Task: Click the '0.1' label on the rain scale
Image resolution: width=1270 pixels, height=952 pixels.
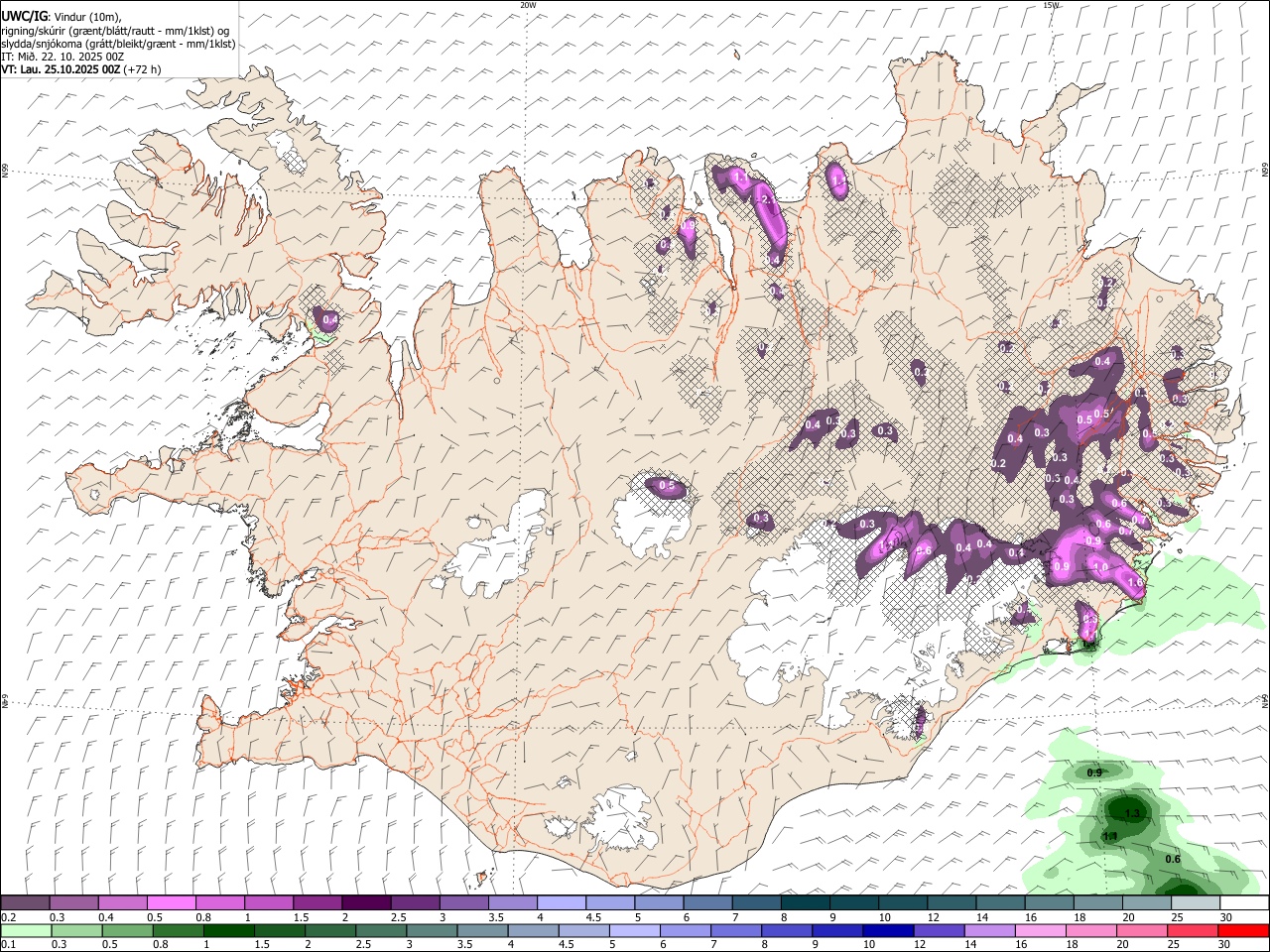Action: click(9, 945)
